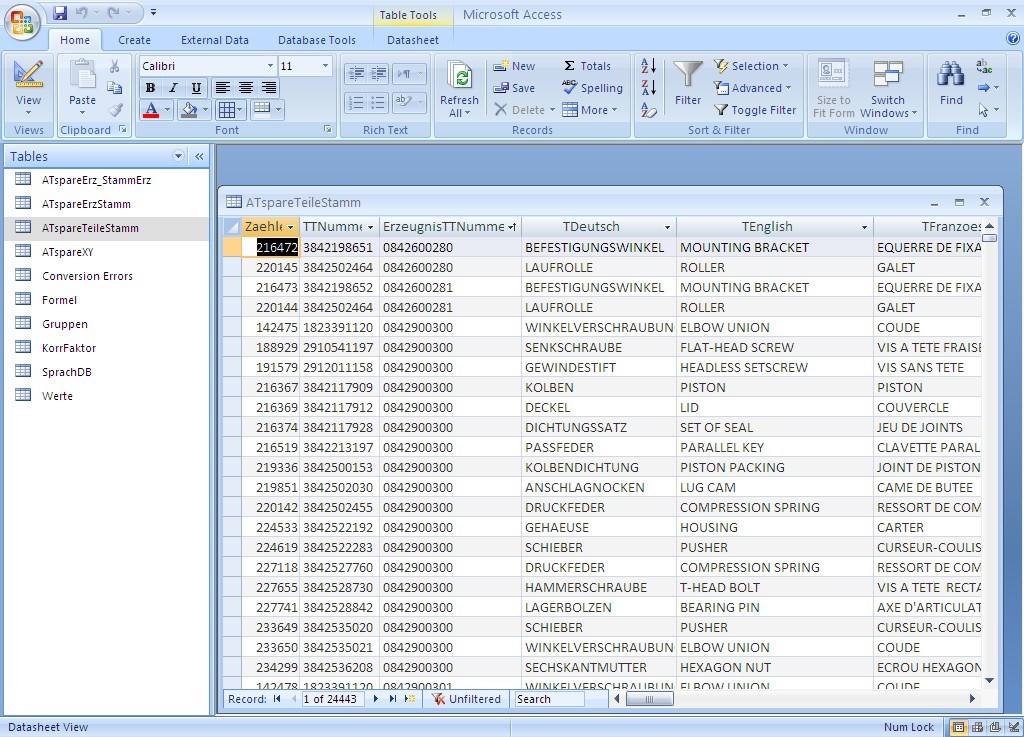This screenshot has width=1024, height=737.
Task: Select the SprachDB table
Action: [67, 372]
